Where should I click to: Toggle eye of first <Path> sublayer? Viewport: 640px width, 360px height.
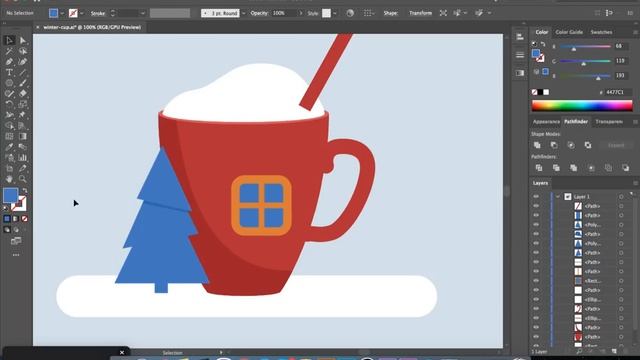click(x=536, y=206)
